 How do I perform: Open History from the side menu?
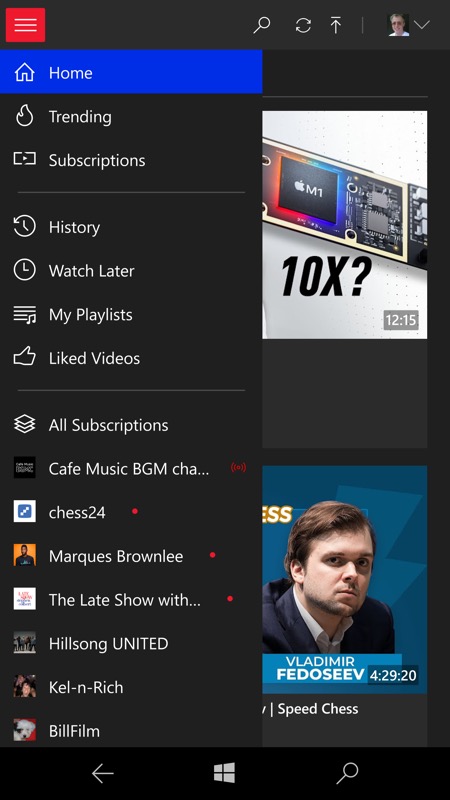[x=131, y=227]
